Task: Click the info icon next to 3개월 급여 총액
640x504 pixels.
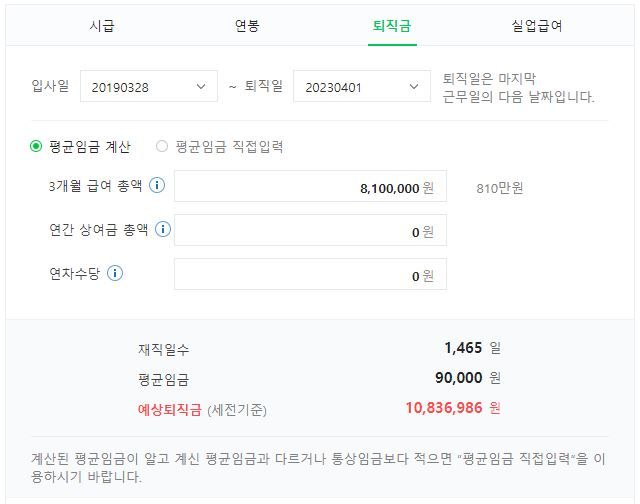Action: pyautogui.click(x=157, y=186)
